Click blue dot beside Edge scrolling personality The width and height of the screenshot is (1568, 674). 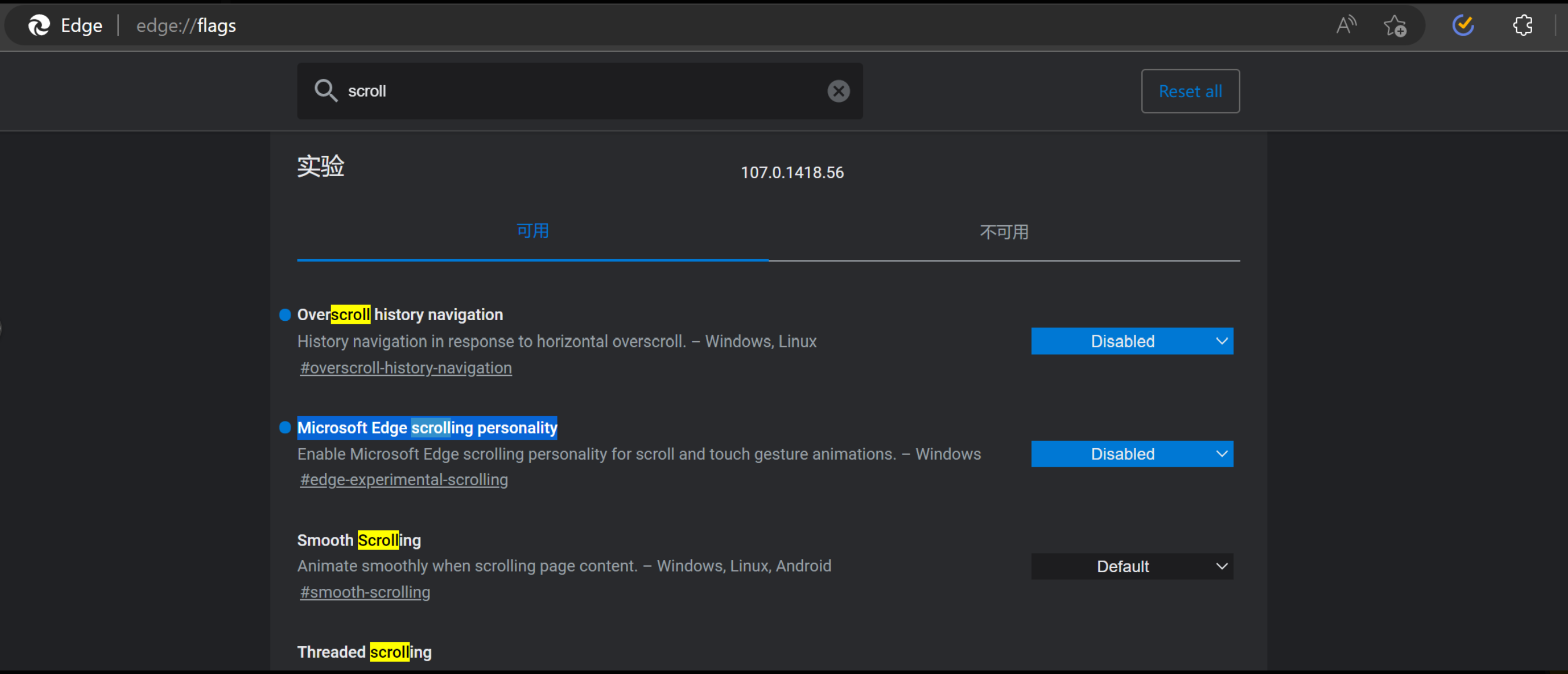(x=285, y=427)
